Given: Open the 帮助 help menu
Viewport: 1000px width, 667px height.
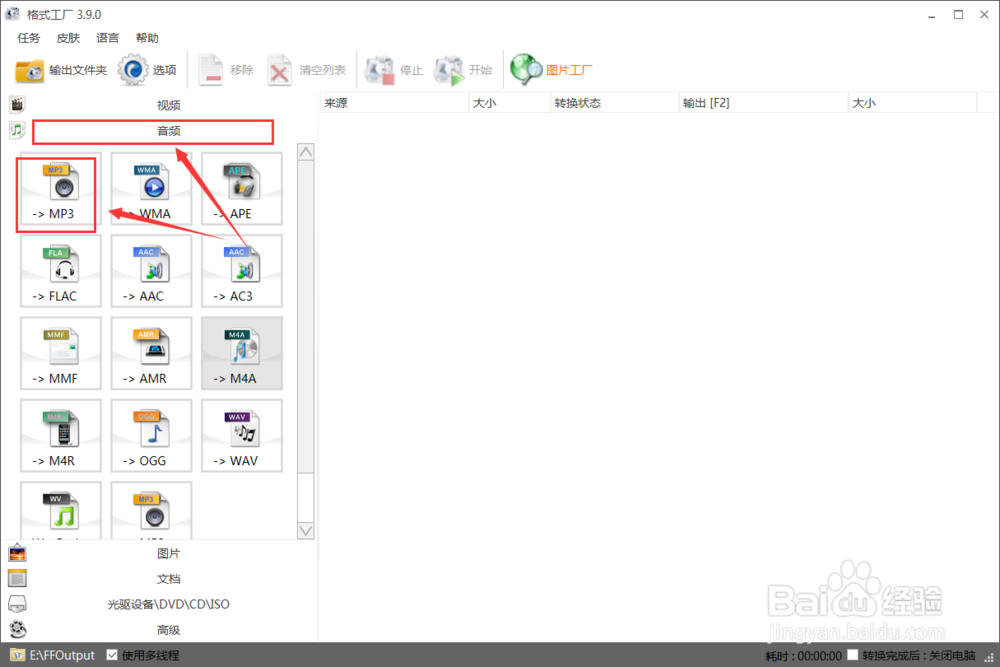Looking at the screenshot, I should pos(146,37).
